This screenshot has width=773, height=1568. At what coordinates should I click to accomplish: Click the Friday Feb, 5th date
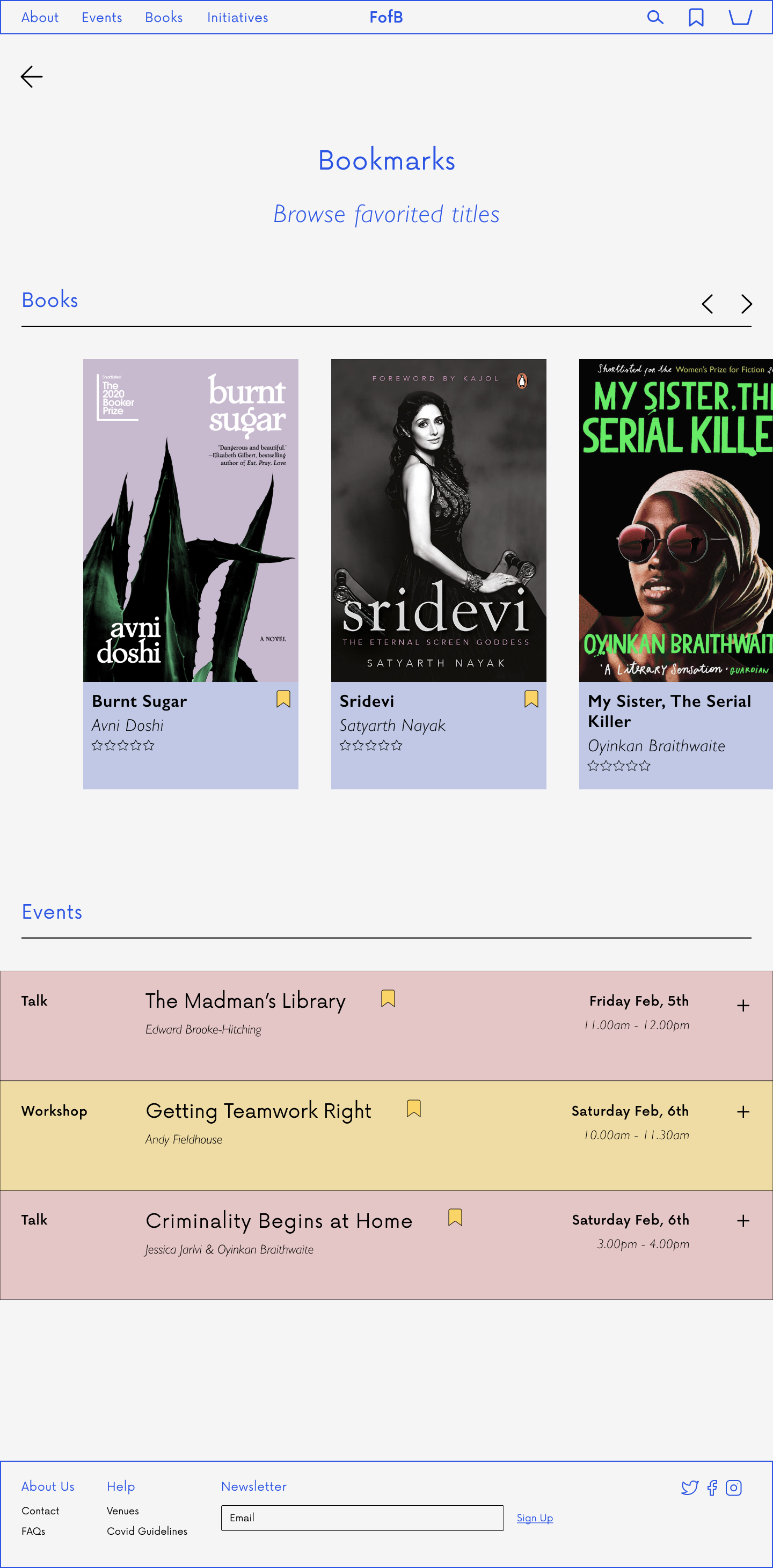639,1001
